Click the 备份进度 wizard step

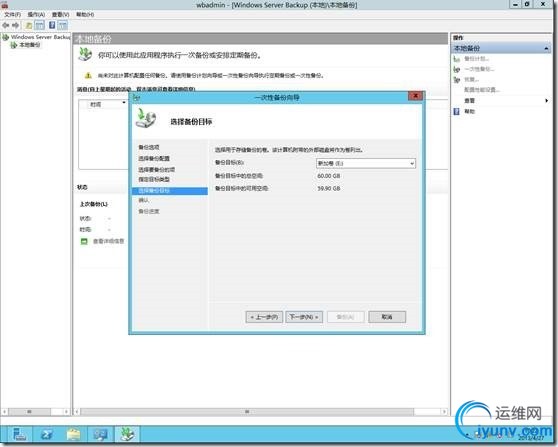click(x=149, y=211)
